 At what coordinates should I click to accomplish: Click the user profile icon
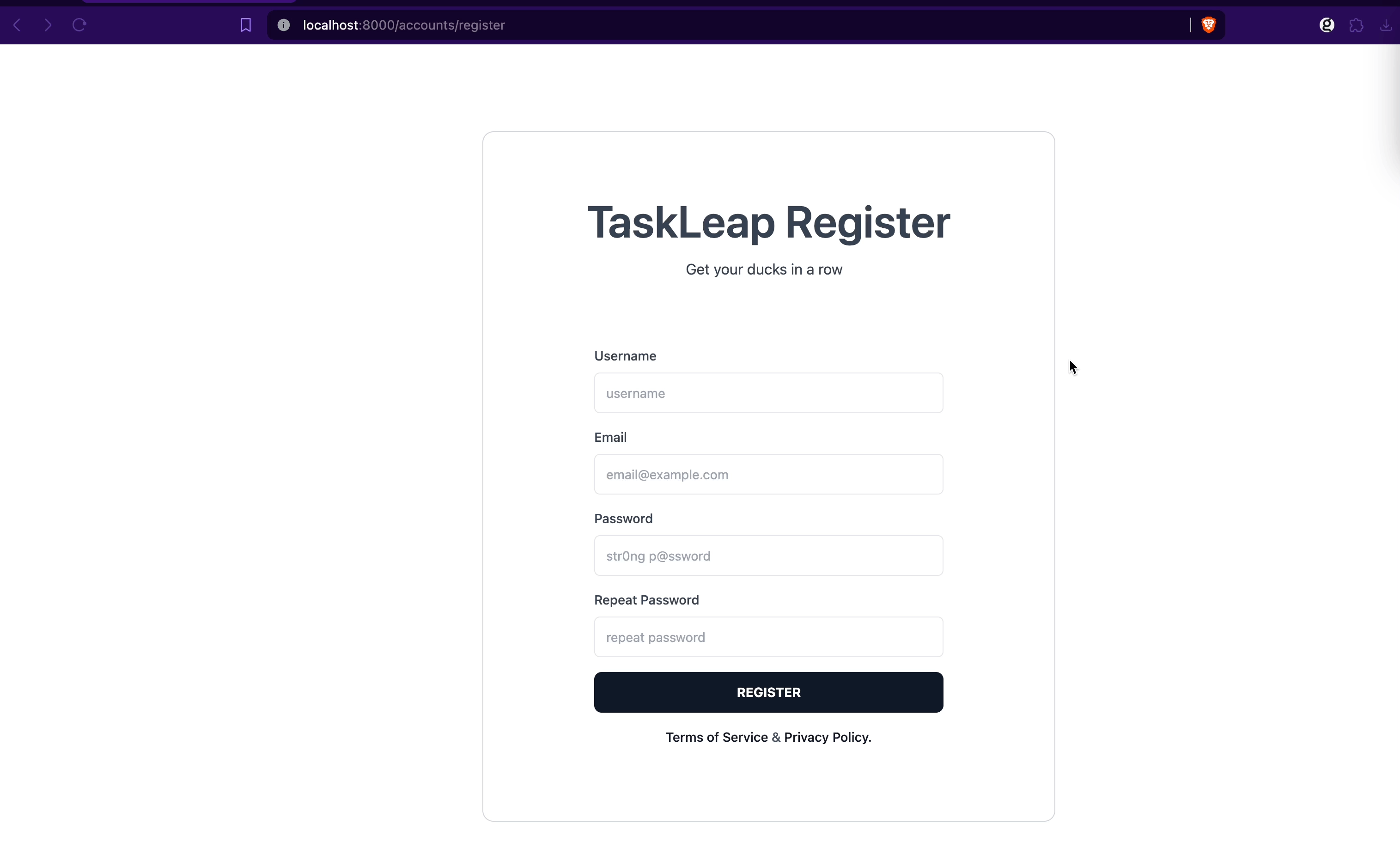tap(1327, 25)
